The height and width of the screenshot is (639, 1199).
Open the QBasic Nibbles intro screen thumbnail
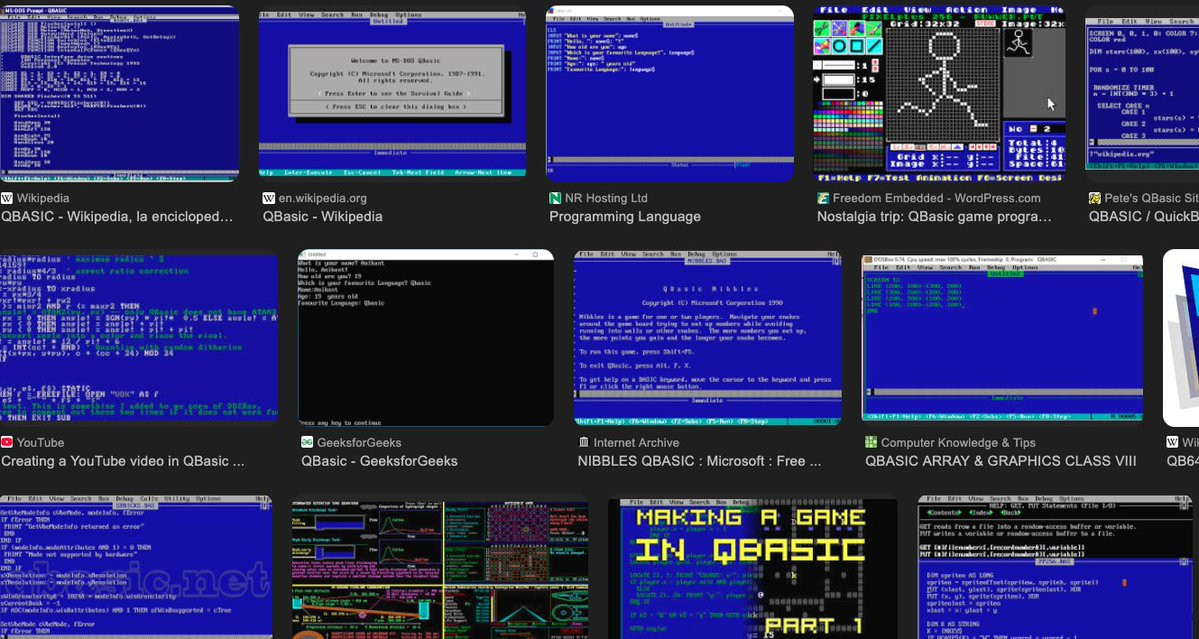pyautogui.click(x=708, y=338)
